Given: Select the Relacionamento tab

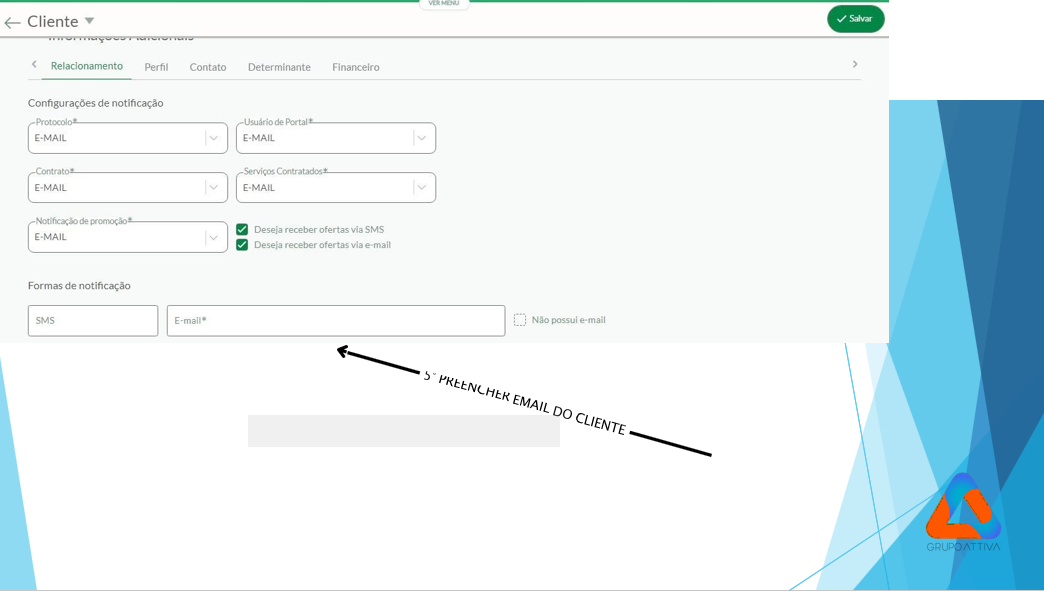Looking at the screenshot, I should tap(87, 66).
